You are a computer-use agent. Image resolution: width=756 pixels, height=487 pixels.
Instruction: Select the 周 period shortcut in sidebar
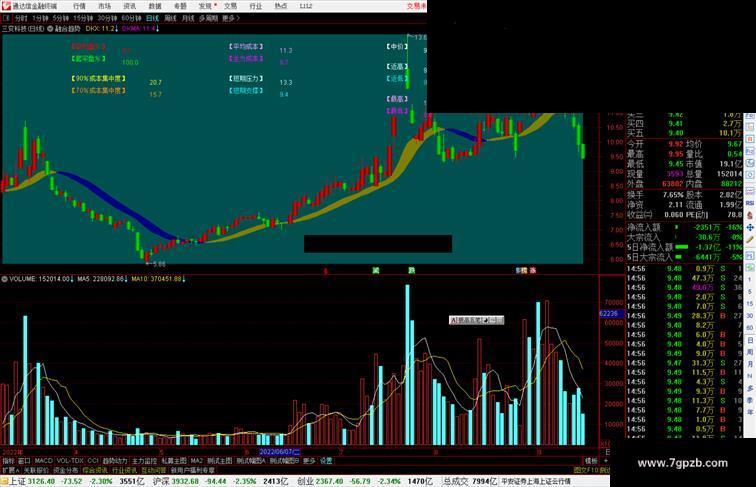coord(750,352)
